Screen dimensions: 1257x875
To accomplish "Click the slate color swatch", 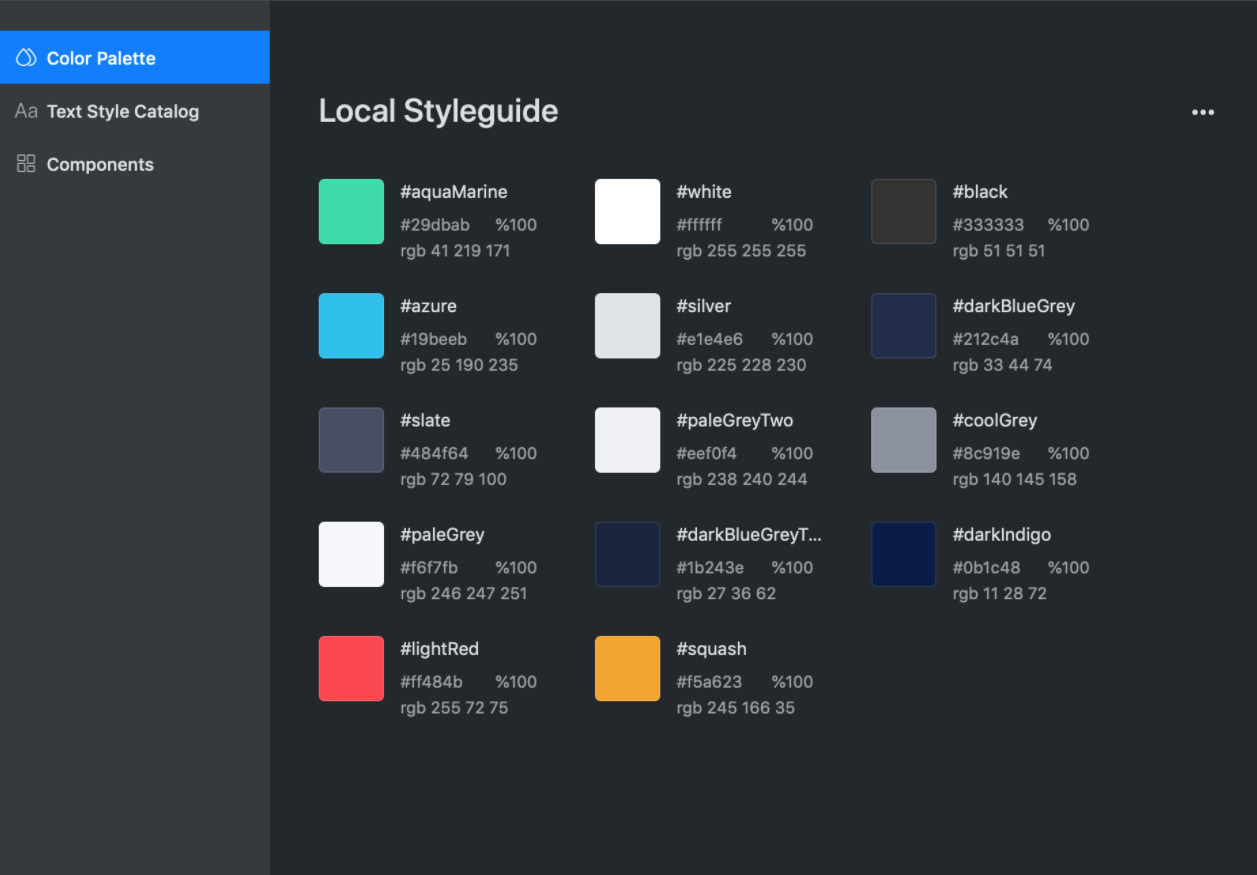I will (351, 440).
